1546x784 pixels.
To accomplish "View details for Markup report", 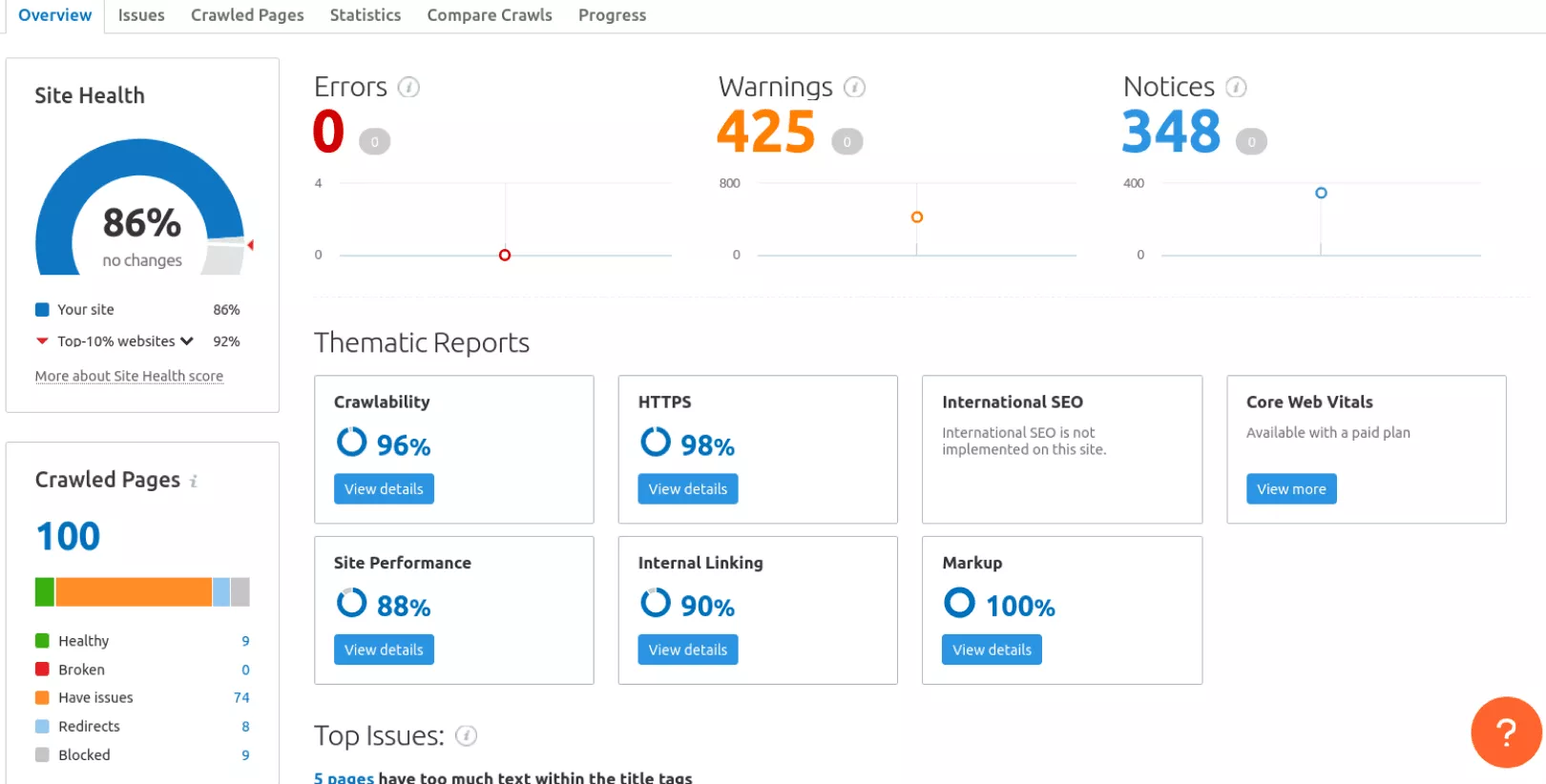I will pyautogui.click(x=992, y=650).
